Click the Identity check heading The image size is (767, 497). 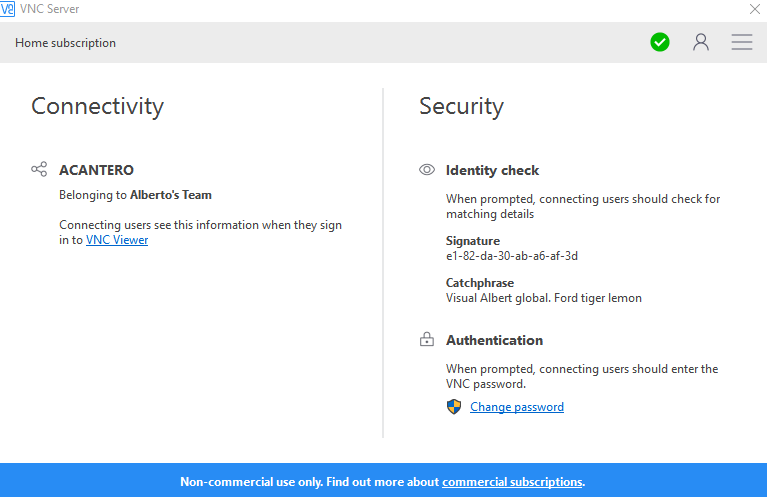[492, 170]
